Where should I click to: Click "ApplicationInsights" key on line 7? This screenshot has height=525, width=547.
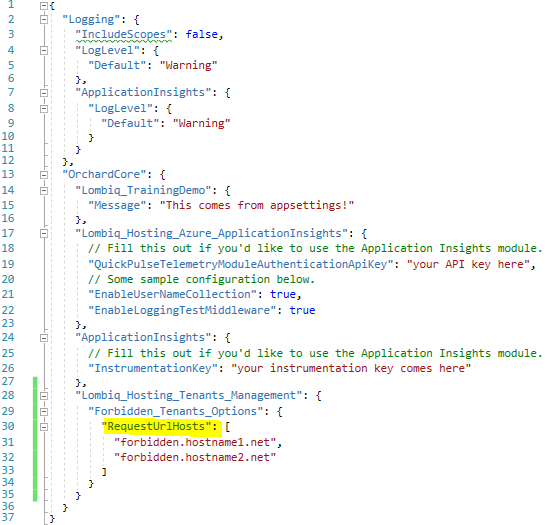[143, 92]
